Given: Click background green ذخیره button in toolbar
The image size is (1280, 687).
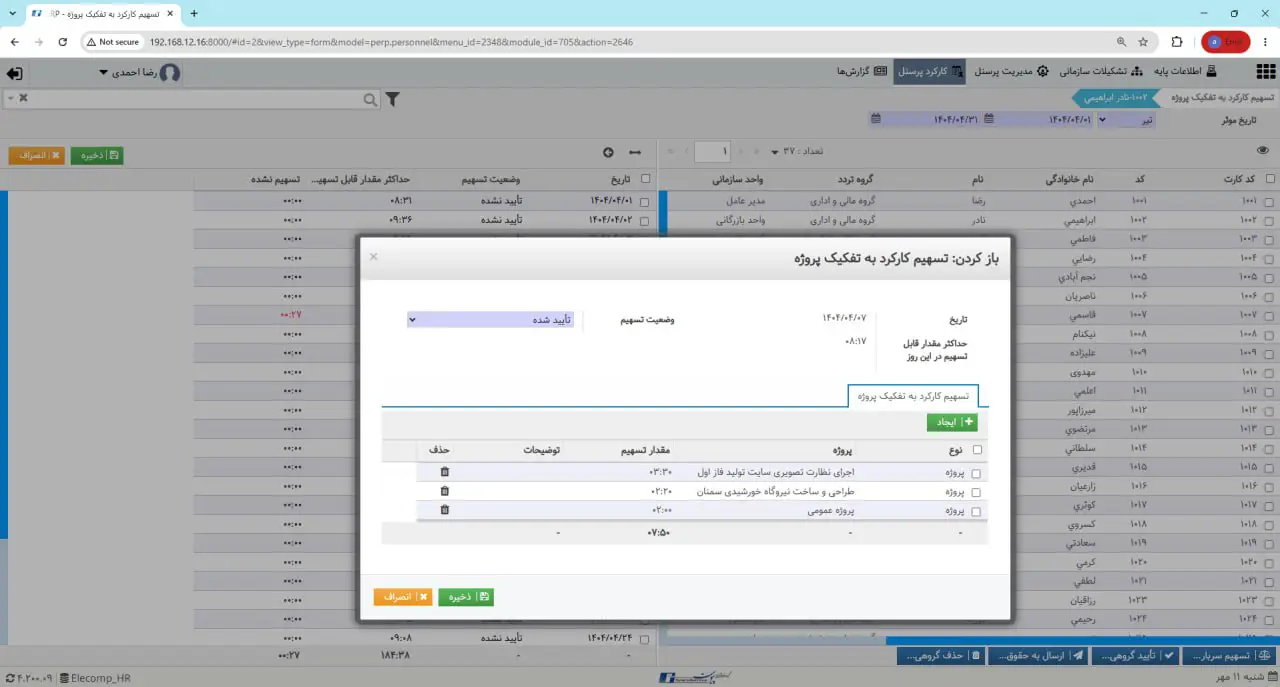Looking at the screenshot, I should 97,156.
